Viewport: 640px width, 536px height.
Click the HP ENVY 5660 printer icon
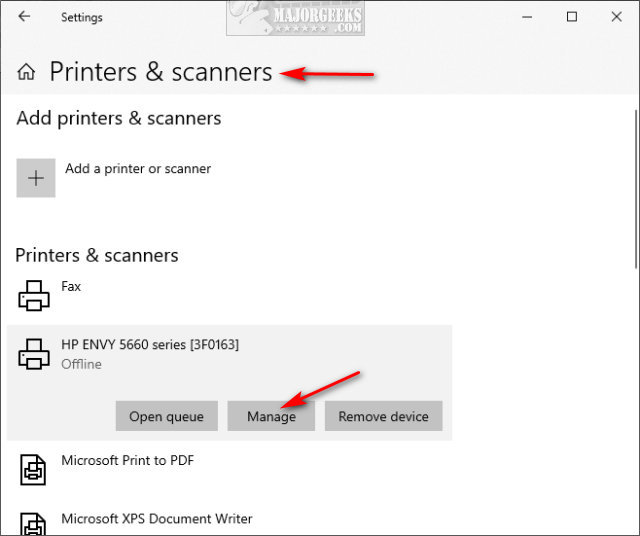[34, 354]
